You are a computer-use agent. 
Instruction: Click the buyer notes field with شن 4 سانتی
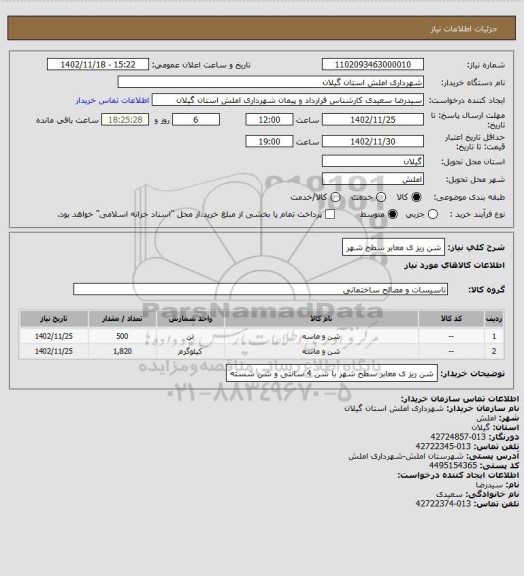332,374
